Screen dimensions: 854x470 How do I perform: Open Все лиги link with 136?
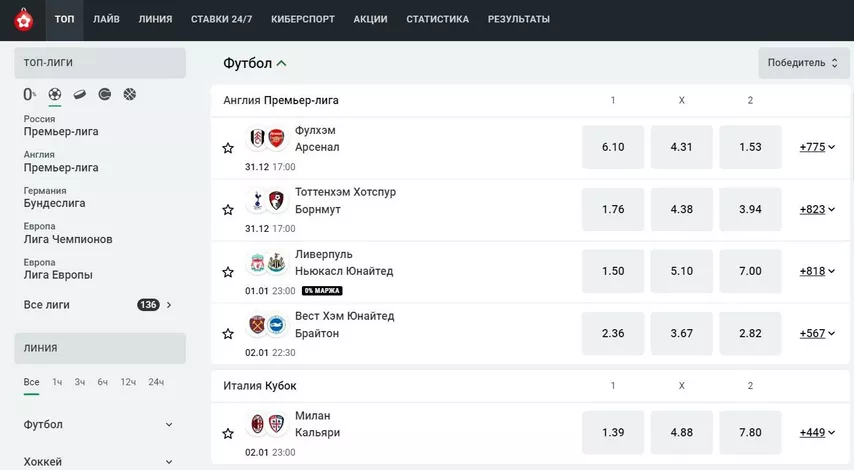tap(98, 305)
